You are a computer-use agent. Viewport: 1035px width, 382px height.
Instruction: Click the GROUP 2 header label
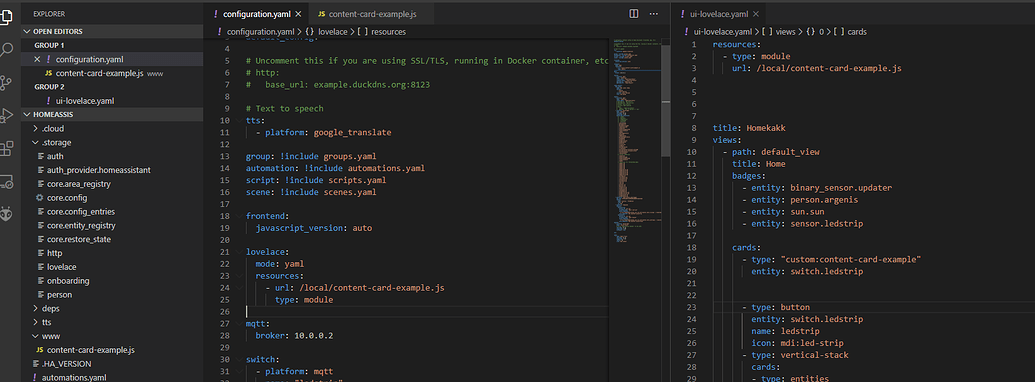click(x=50, y=87)
